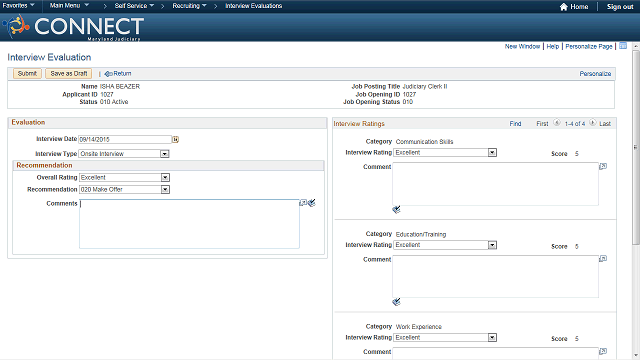Open the Recruiting breadcrumb menu
The height and width of the screenshot is (360, 640).
[189, 6]
